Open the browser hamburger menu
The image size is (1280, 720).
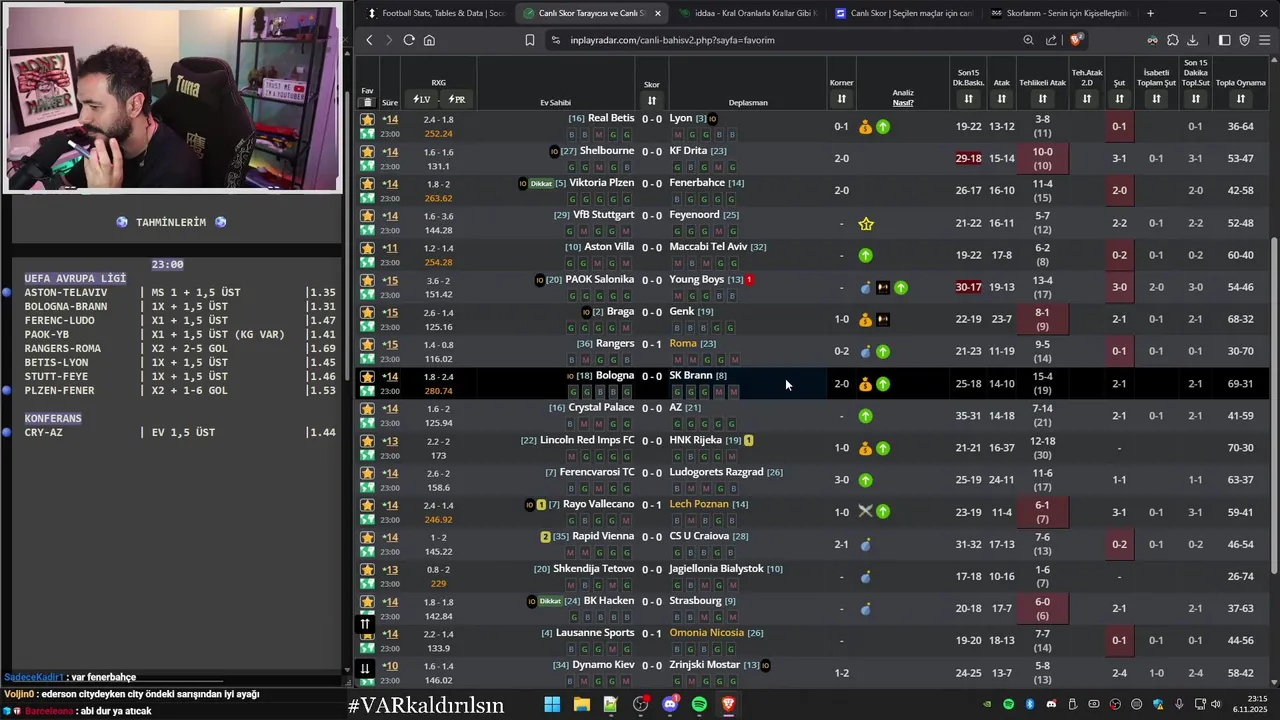point(1265,40)
